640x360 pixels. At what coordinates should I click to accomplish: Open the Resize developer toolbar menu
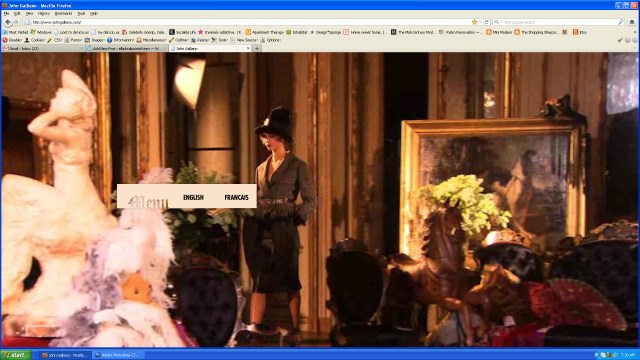pyautogui.click(x=200, y=40)
